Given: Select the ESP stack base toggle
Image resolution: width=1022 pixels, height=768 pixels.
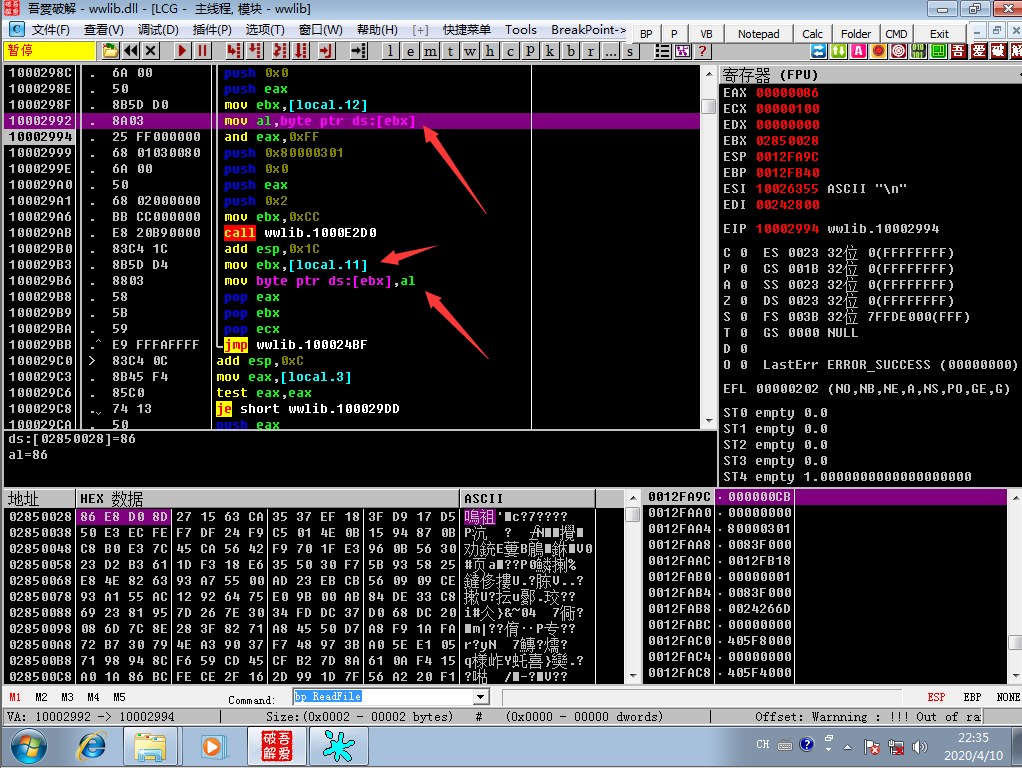Looking at the screenshot, I should [x=936, y=697].
